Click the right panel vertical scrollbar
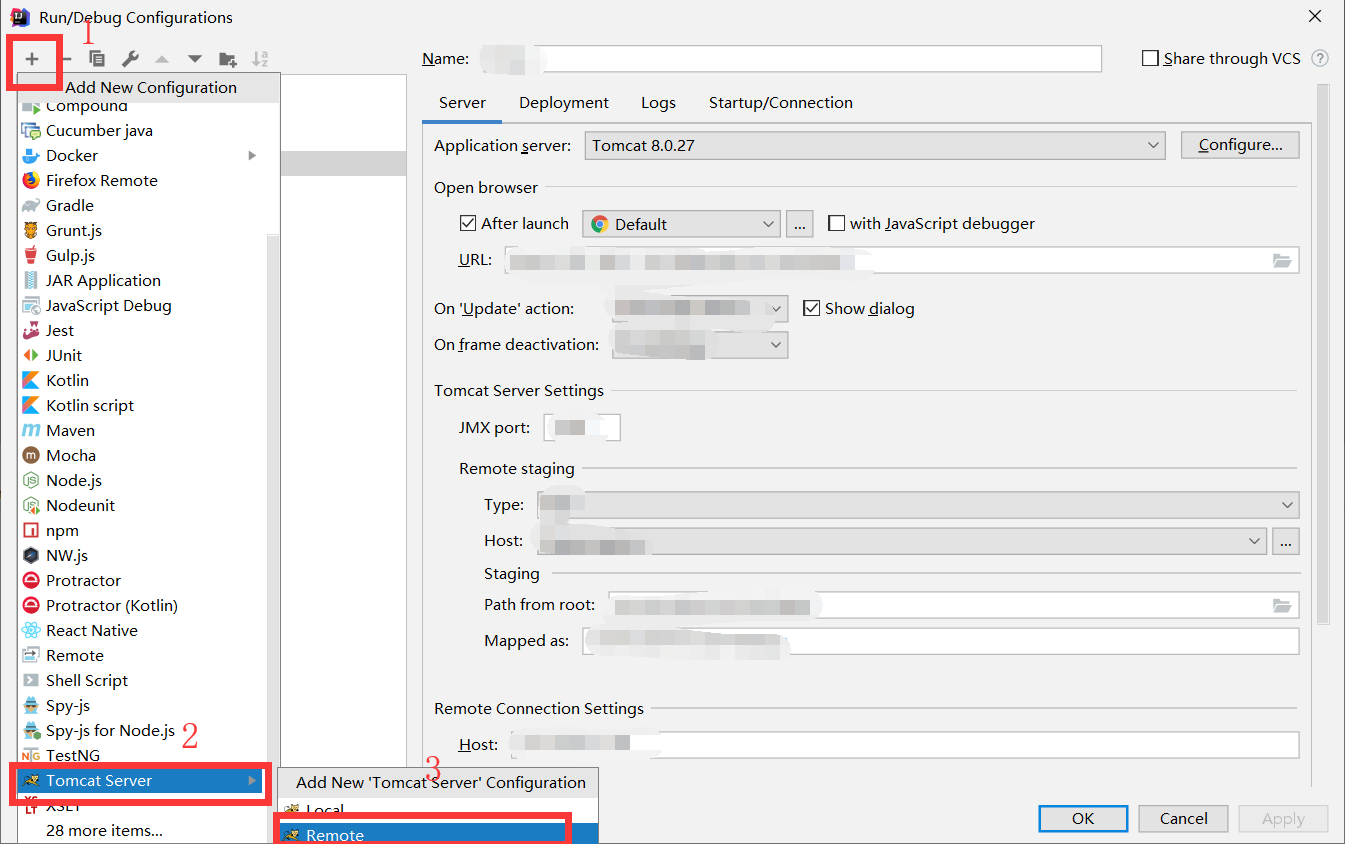Image resolution: width=1345 pixels, height=844 pixels. coord(1323,355)
